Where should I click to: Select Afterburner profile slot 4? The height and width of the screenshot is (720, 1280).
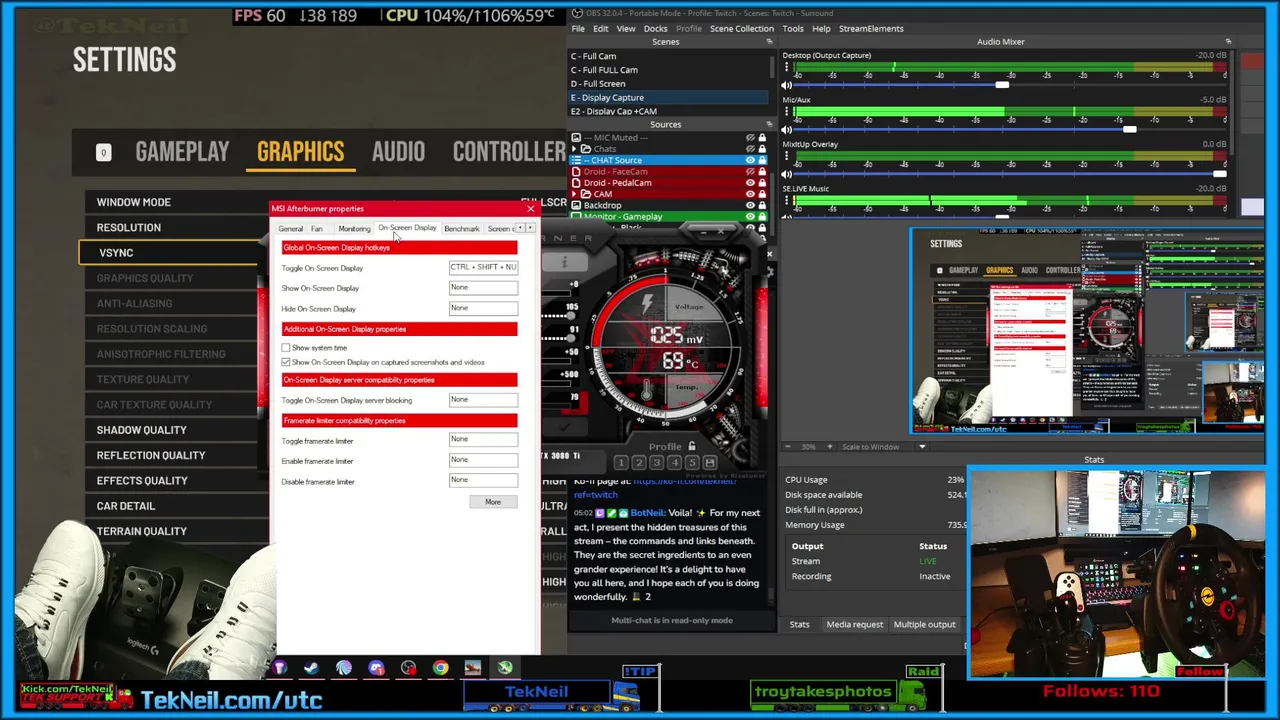(674, 463)
